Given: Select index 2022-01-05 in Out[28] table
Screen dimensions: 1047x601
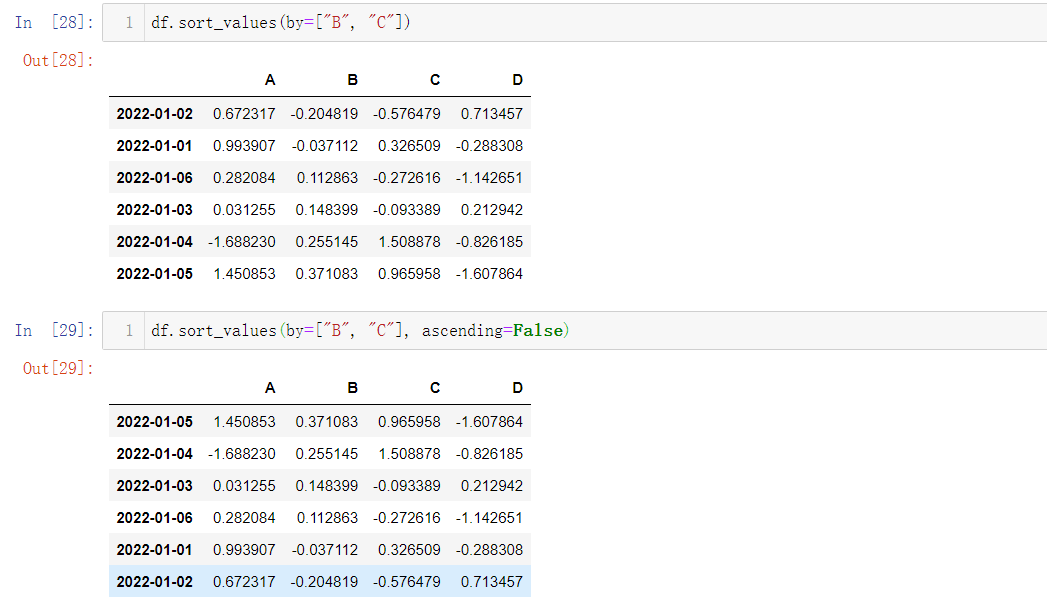Looking at the screenshot, I should (x=154, y=274).
